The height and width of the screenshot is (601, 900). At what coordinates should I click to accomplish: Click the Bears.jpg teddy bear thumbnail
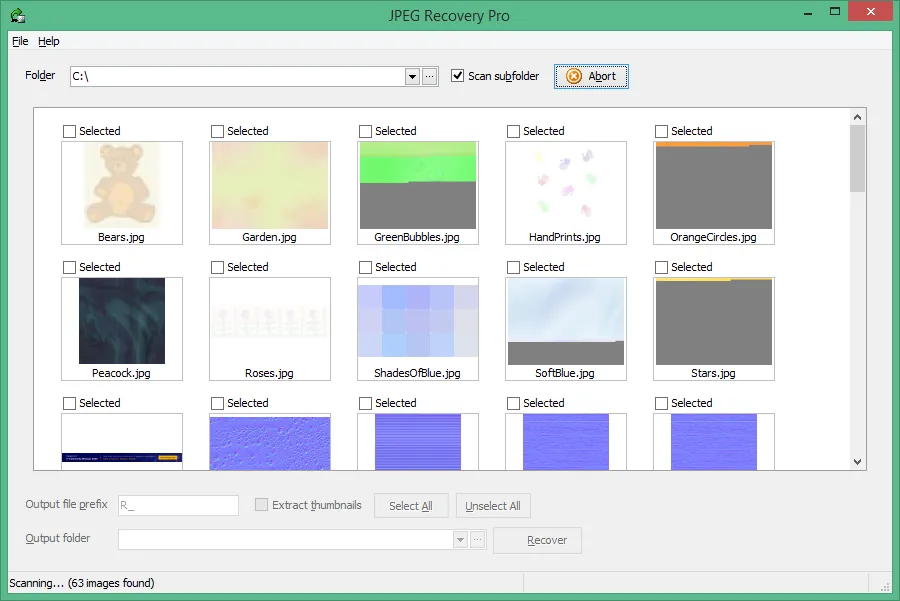122,185
